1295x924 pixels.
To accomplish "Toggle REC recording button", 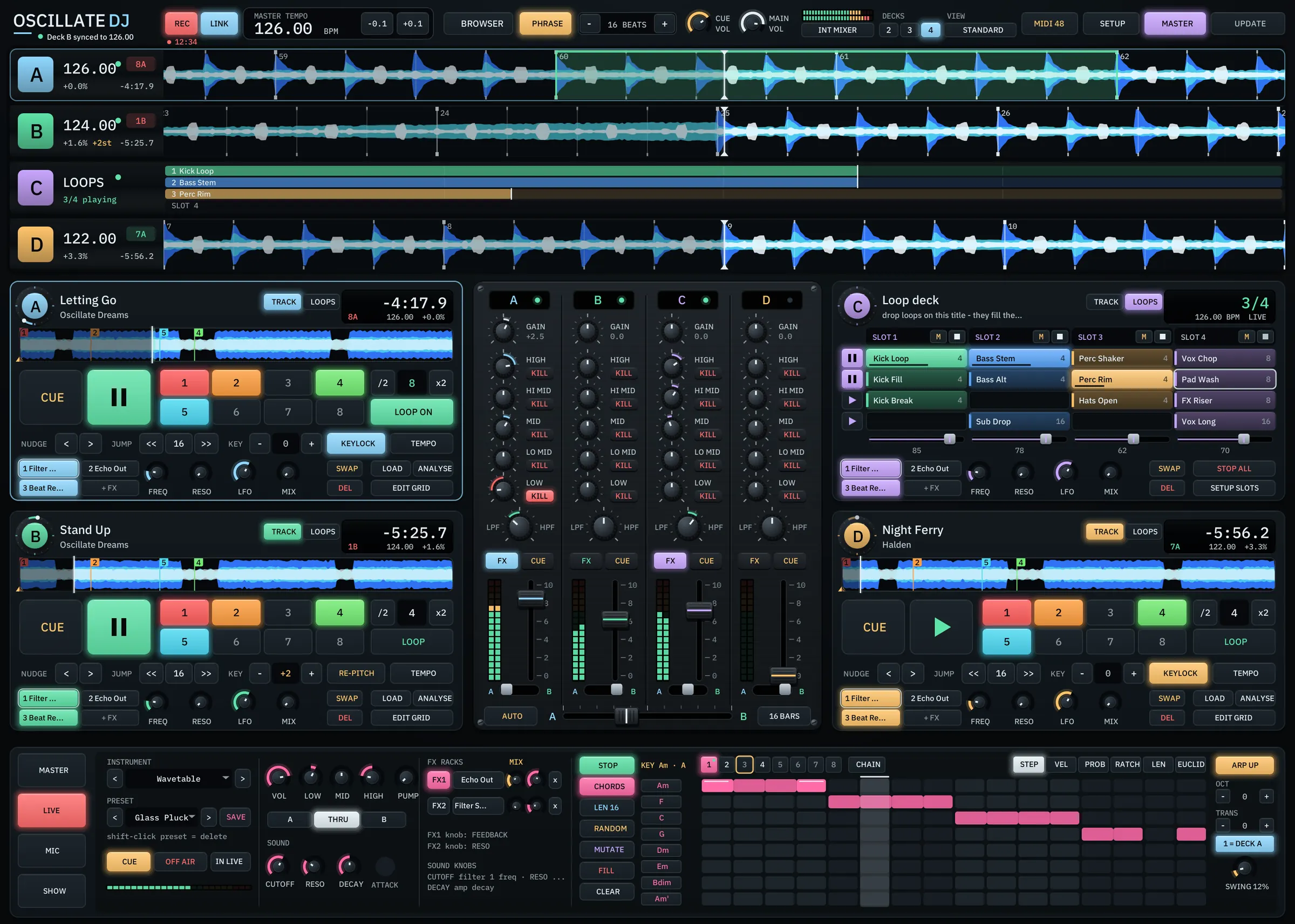I will point(182,24).
